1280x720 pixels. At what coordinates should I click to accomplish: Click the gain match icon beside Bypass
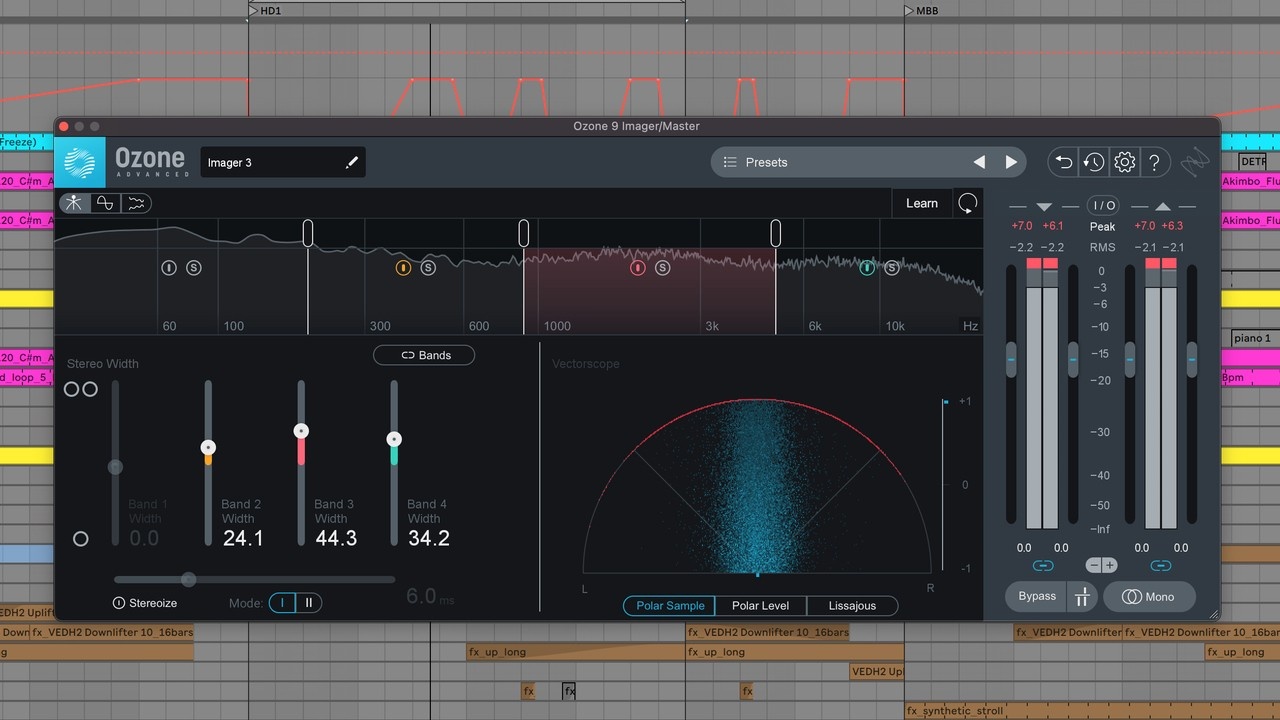click(1082, 597)
